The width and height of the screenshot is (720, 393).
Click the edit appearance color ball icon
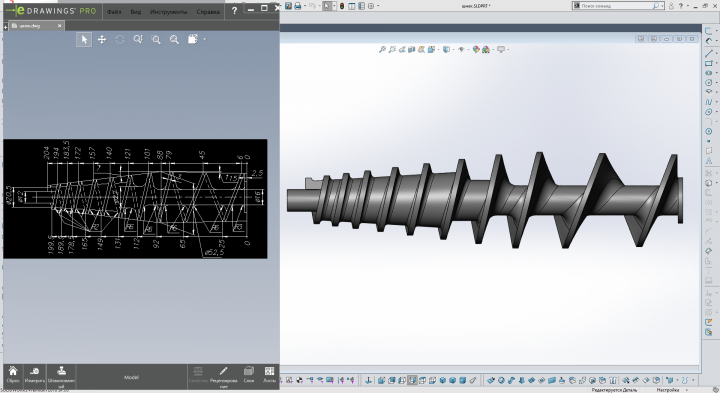click(476, 49)
